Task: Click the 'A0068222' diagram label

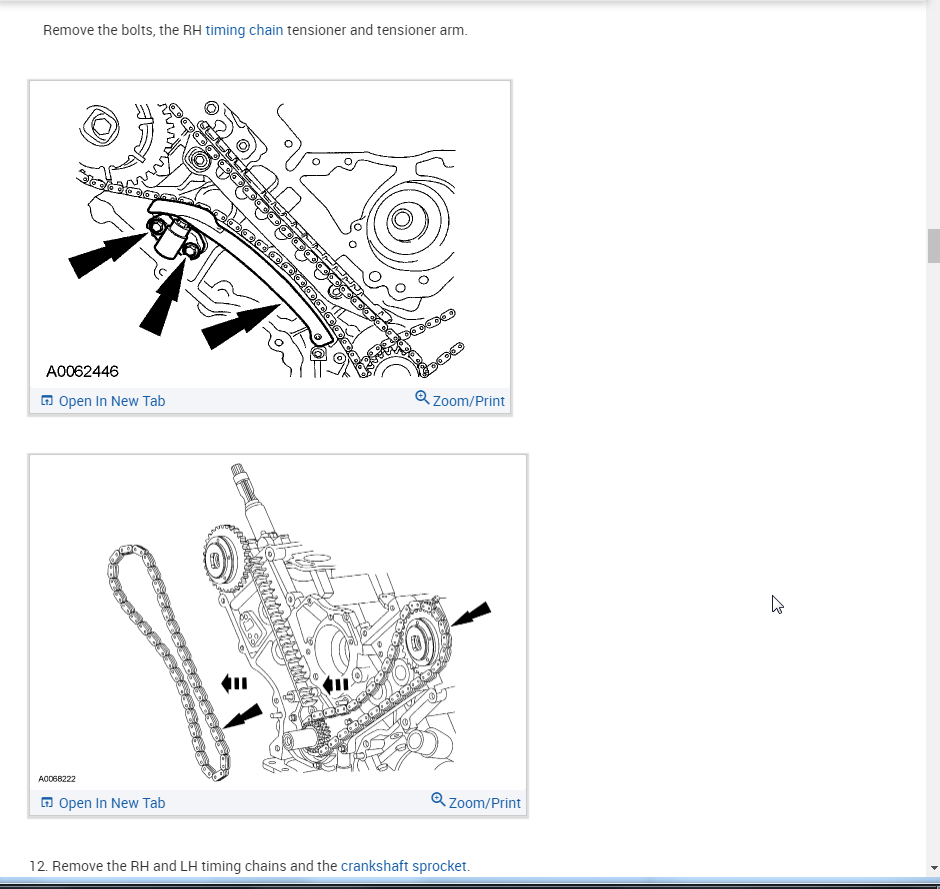Action: click(57, 779)
